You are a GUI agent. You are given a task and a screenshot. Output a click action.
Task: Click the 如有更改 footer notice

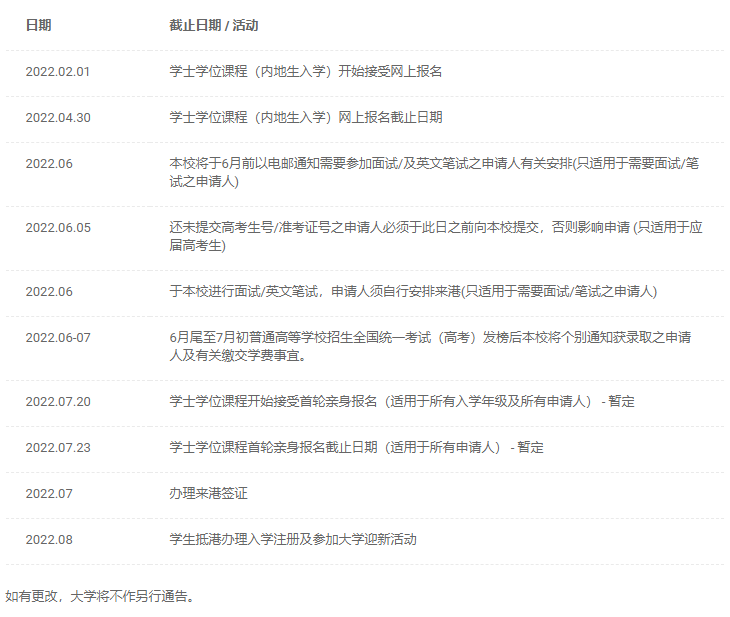99,596
